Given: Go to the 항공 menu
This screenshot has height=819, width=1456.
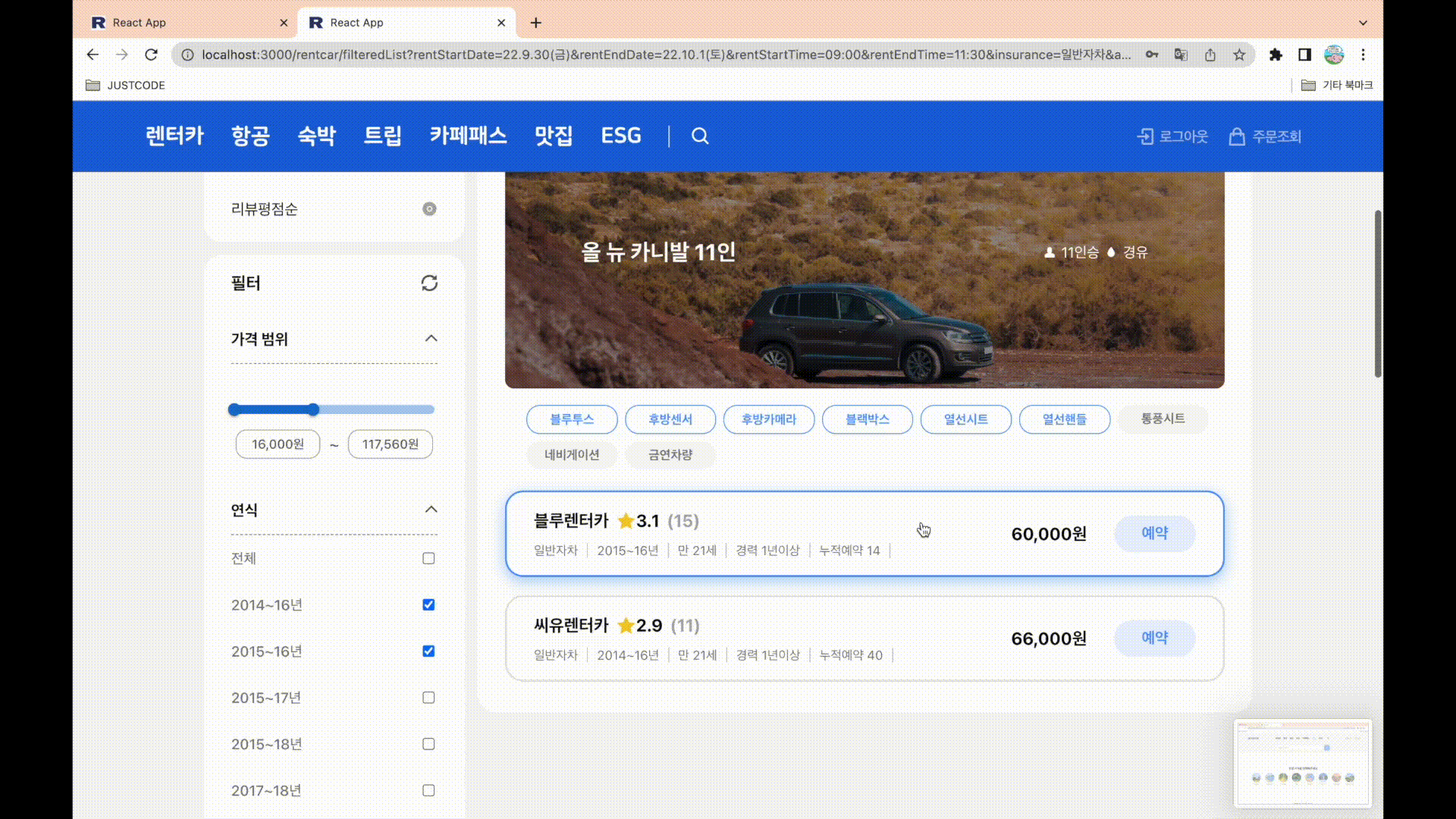Looking at the screenshot, I should (x=250, y=136).
